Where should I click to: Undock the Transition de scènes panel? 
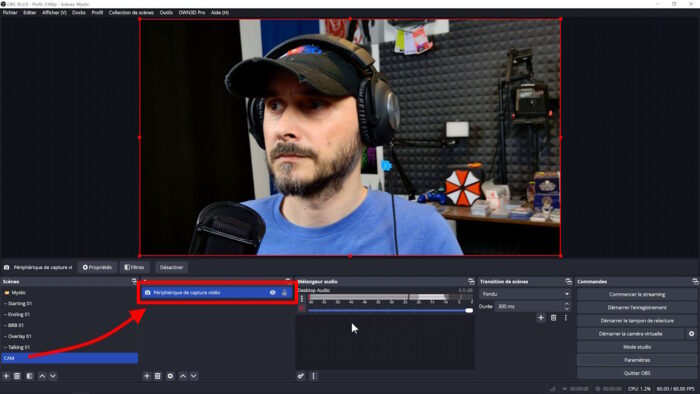568,282
